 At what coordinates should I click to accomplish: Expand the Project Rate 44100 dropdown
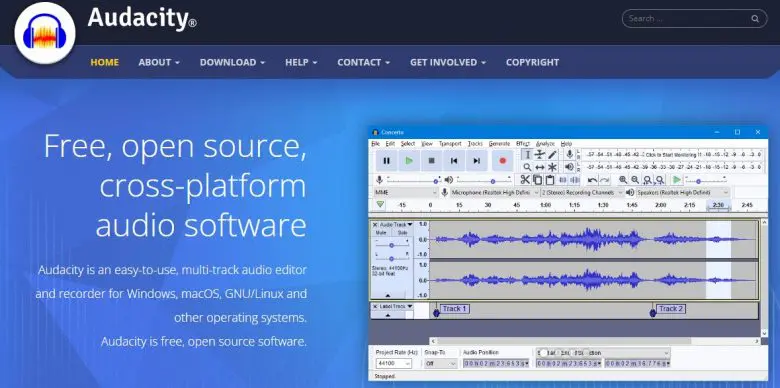coord(393,364)
